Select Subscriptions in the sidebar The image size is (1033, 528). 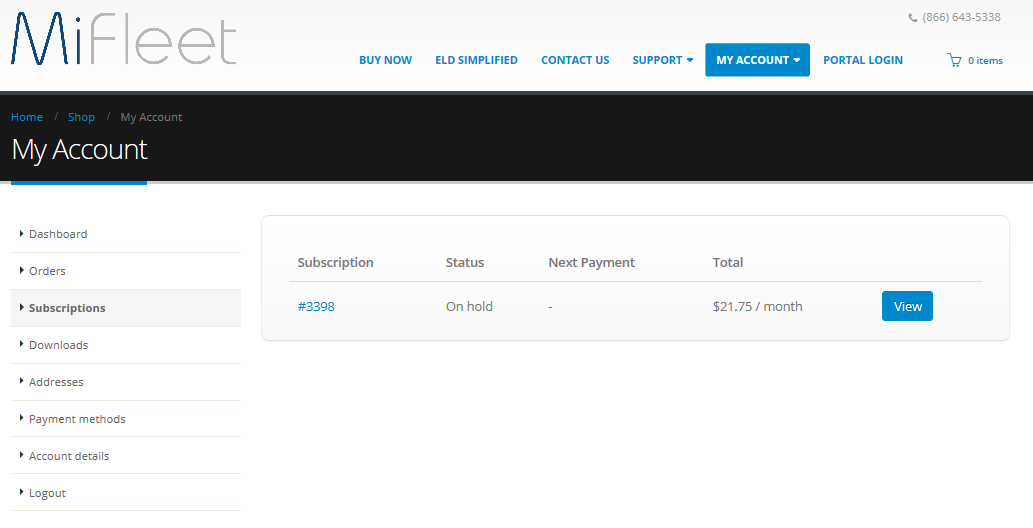tap(67, 308)
